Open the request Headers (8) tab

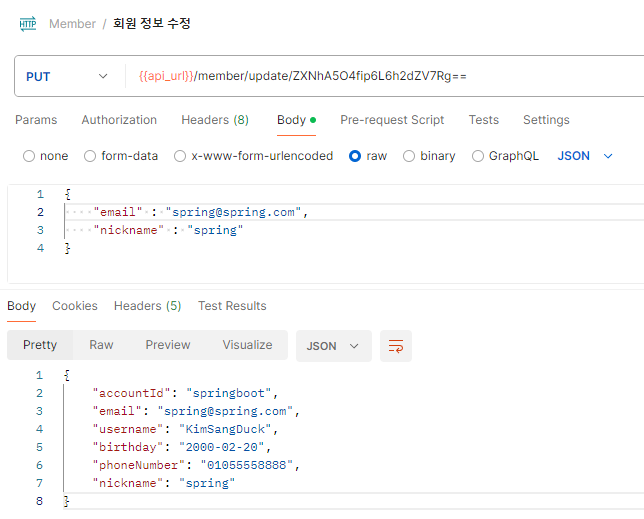tap(215, 120)
